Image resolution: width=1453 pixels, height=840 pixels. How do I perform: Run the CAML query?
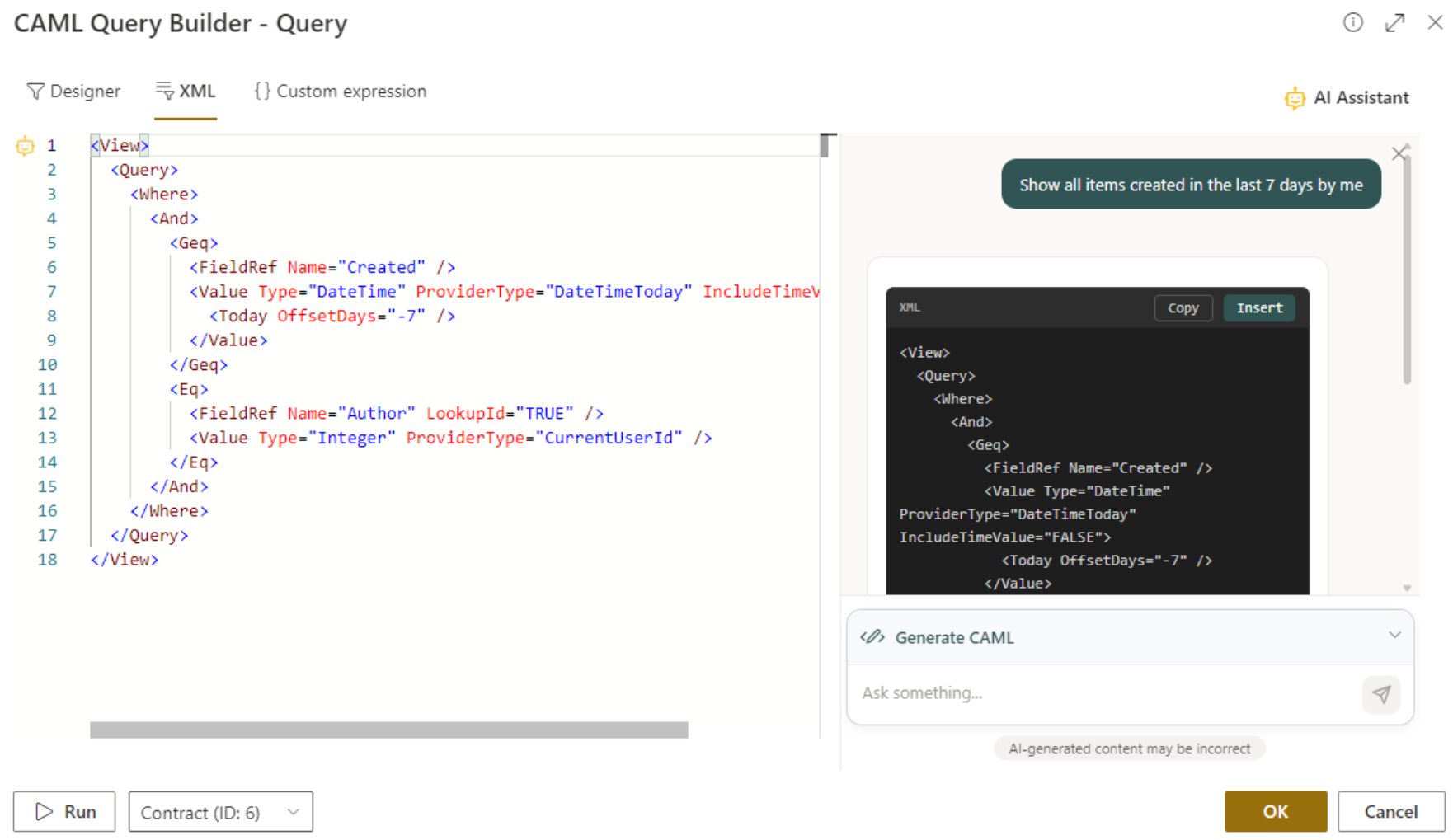point(64,812)
